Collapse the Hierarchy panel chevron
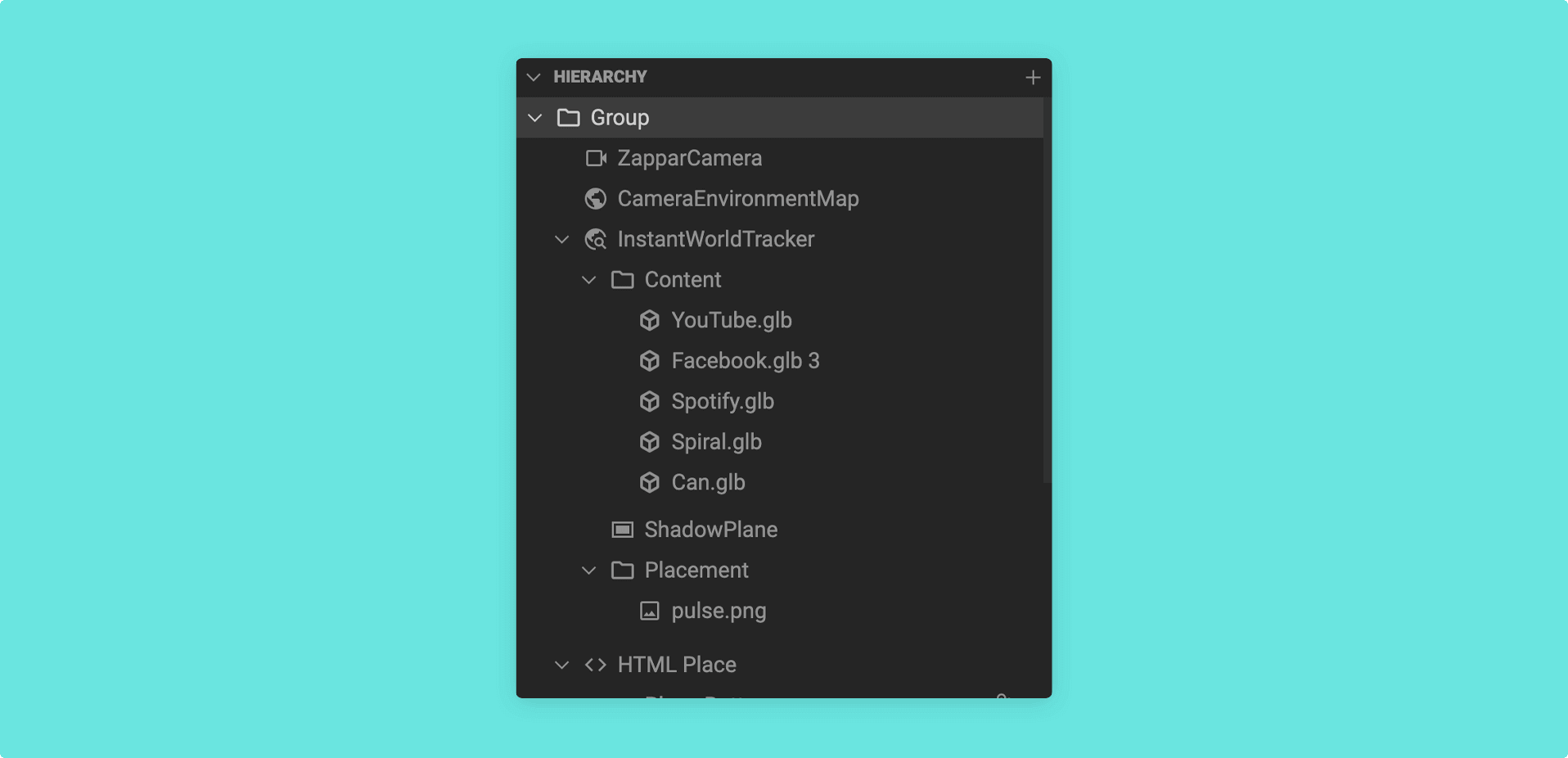Image resolution: width=1568 pixels, height=758 pixels. tap(534, 77)
